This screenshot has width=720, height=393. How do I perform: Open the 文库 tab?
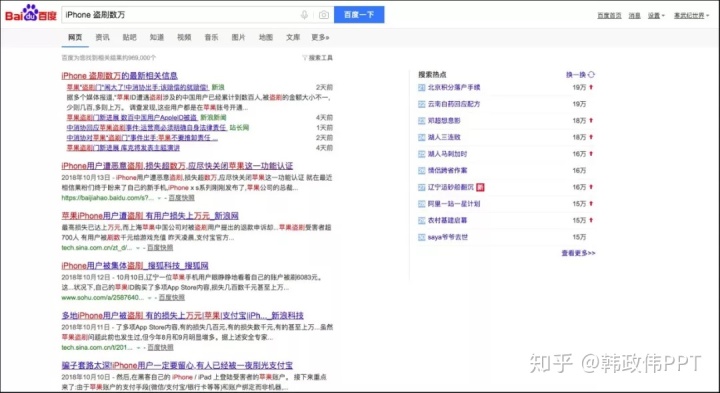(293, 37)
